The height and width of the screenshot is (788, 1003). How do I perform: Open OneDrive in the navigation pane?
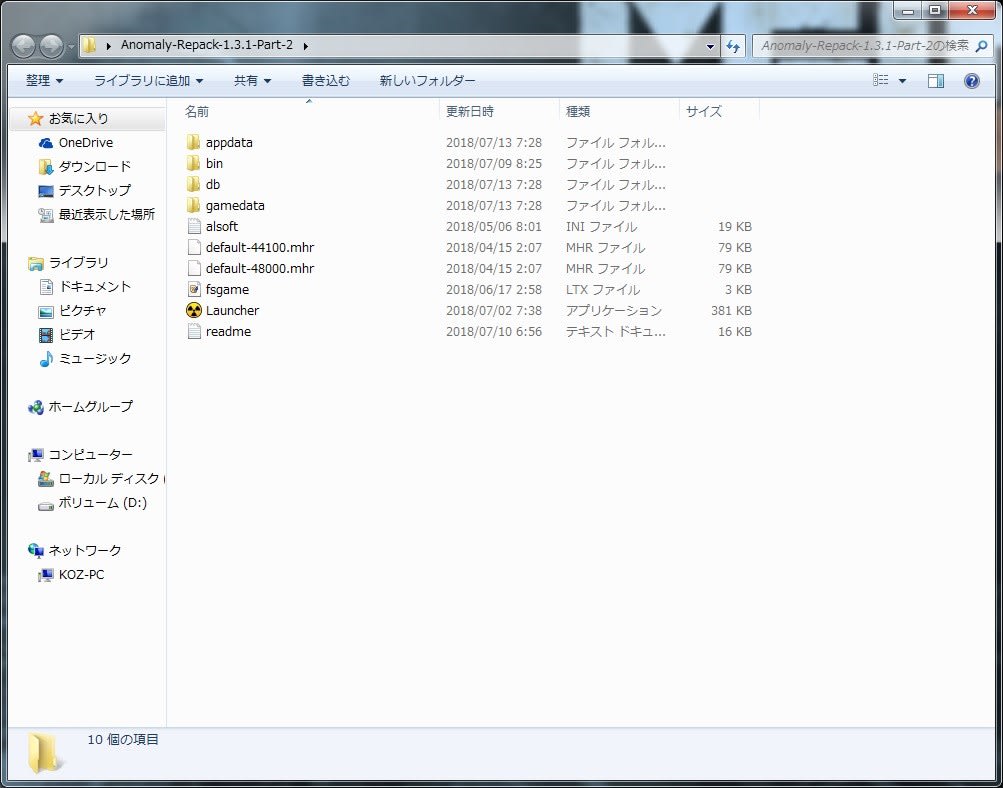pyautogui.click(x=86, y=143)
